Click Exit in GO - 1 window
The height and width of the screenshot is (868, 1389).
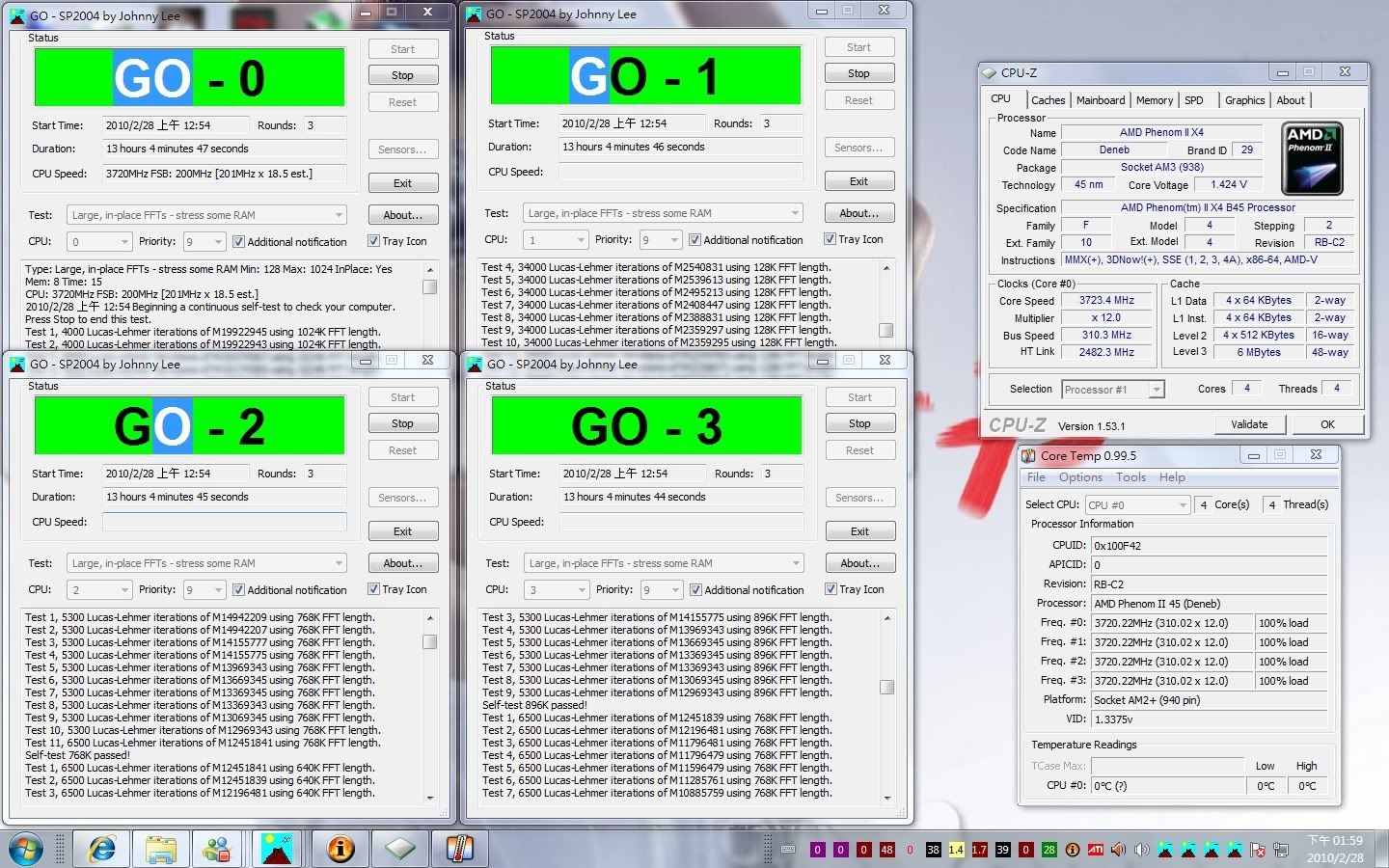click(858, 181)
